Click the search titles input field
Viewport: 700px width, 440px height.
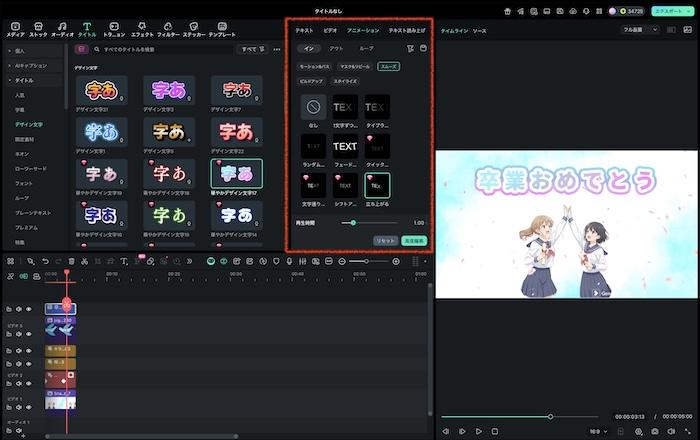(163, 49)
